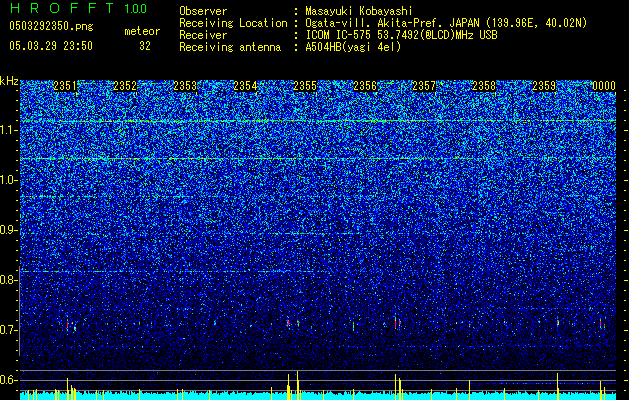
Task: Click the 2355 time marker
Action: pyautogui.click(x=305, y=86)
